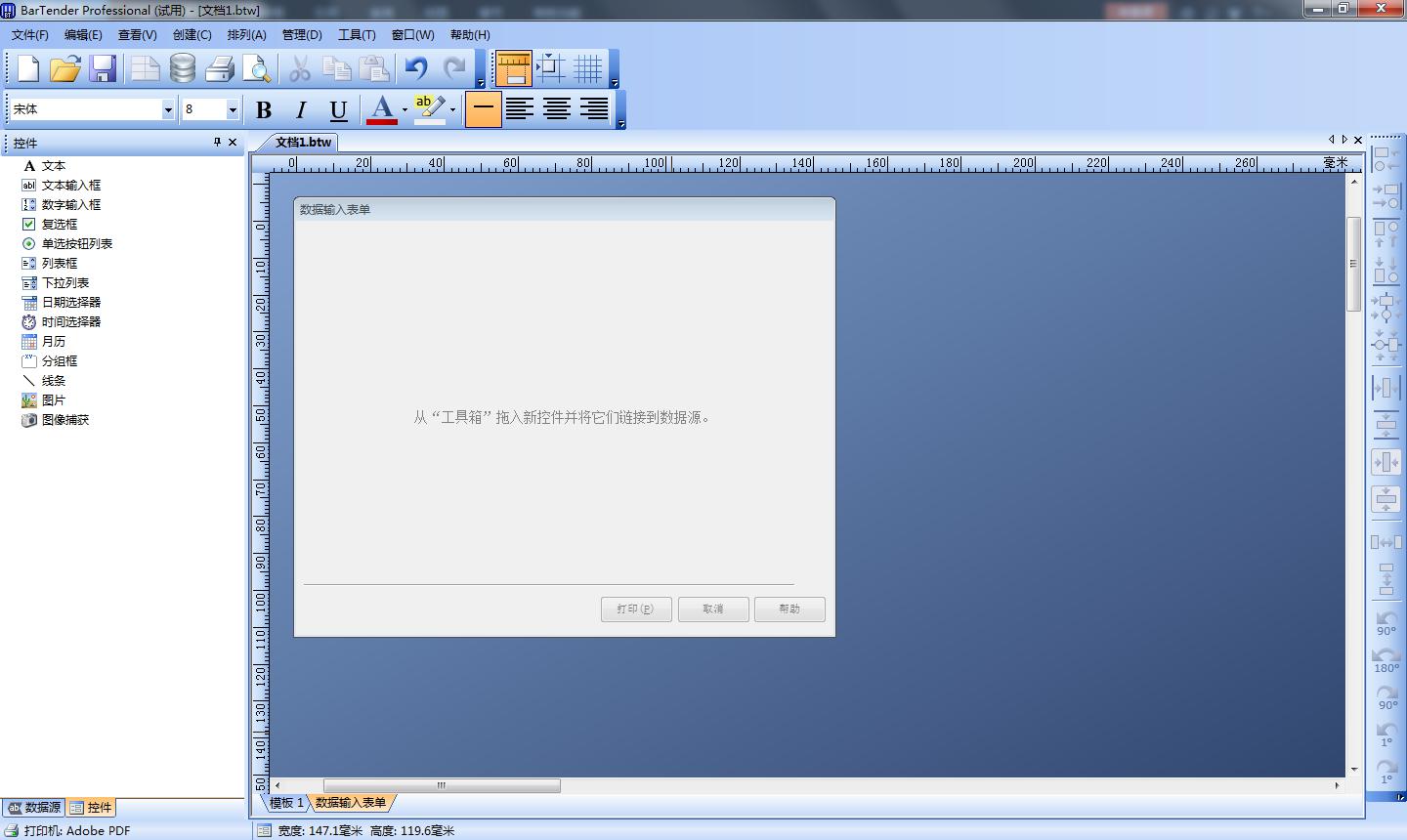Create a new document with the blank page icon

pyautogui.click(x=28, y=68)
